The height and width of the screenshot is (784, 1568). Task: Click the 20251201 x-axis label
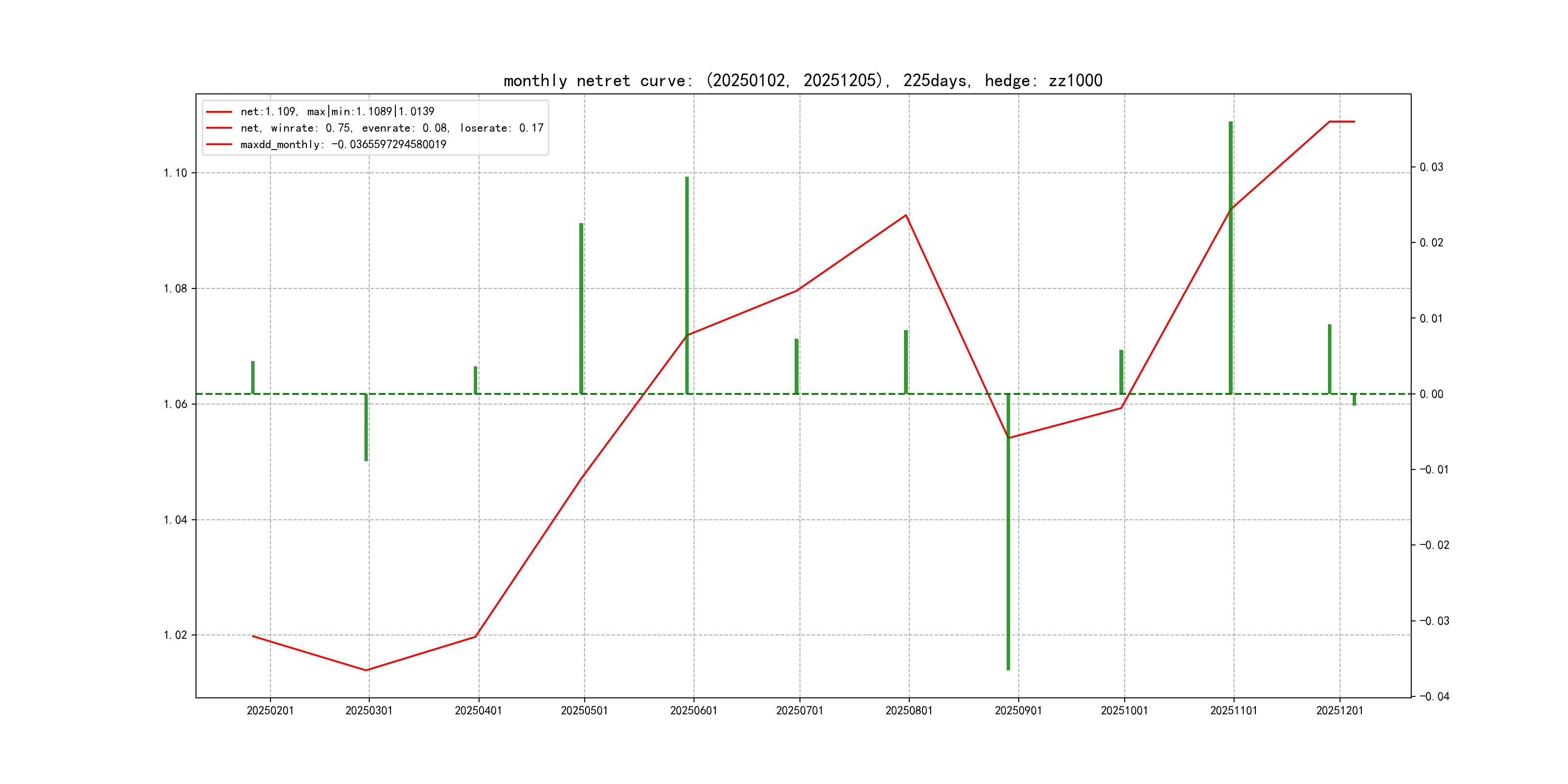pos(1340,710)
